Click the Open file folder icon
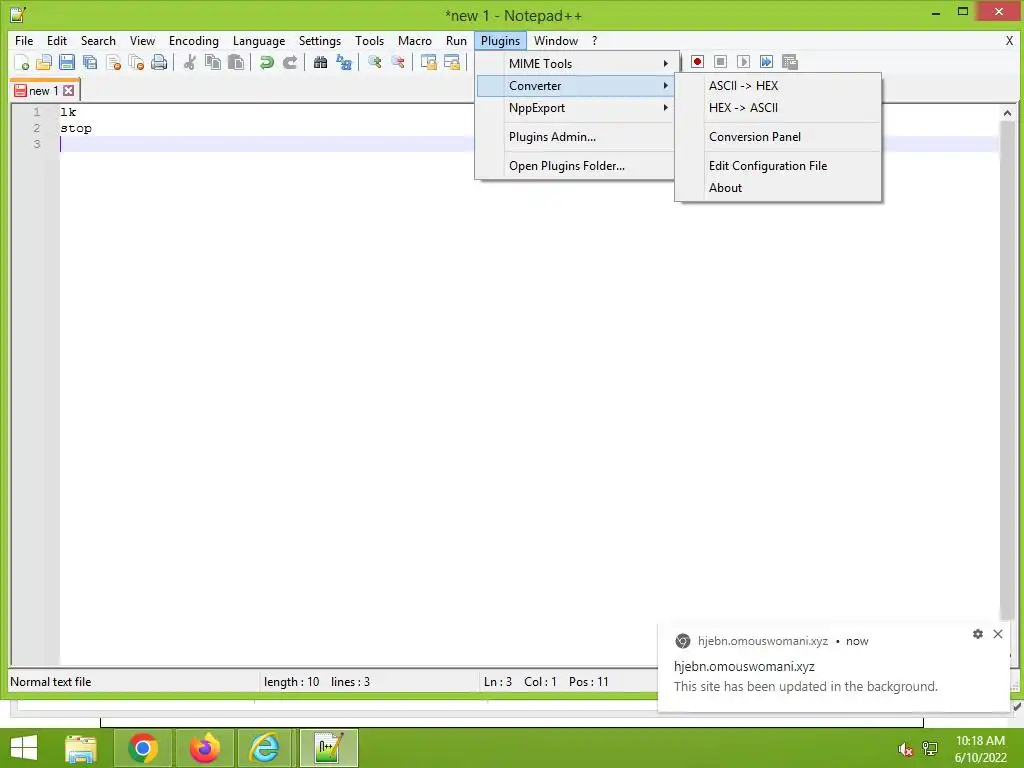Viewport: 1024px width, 768px height. point(44,62)
